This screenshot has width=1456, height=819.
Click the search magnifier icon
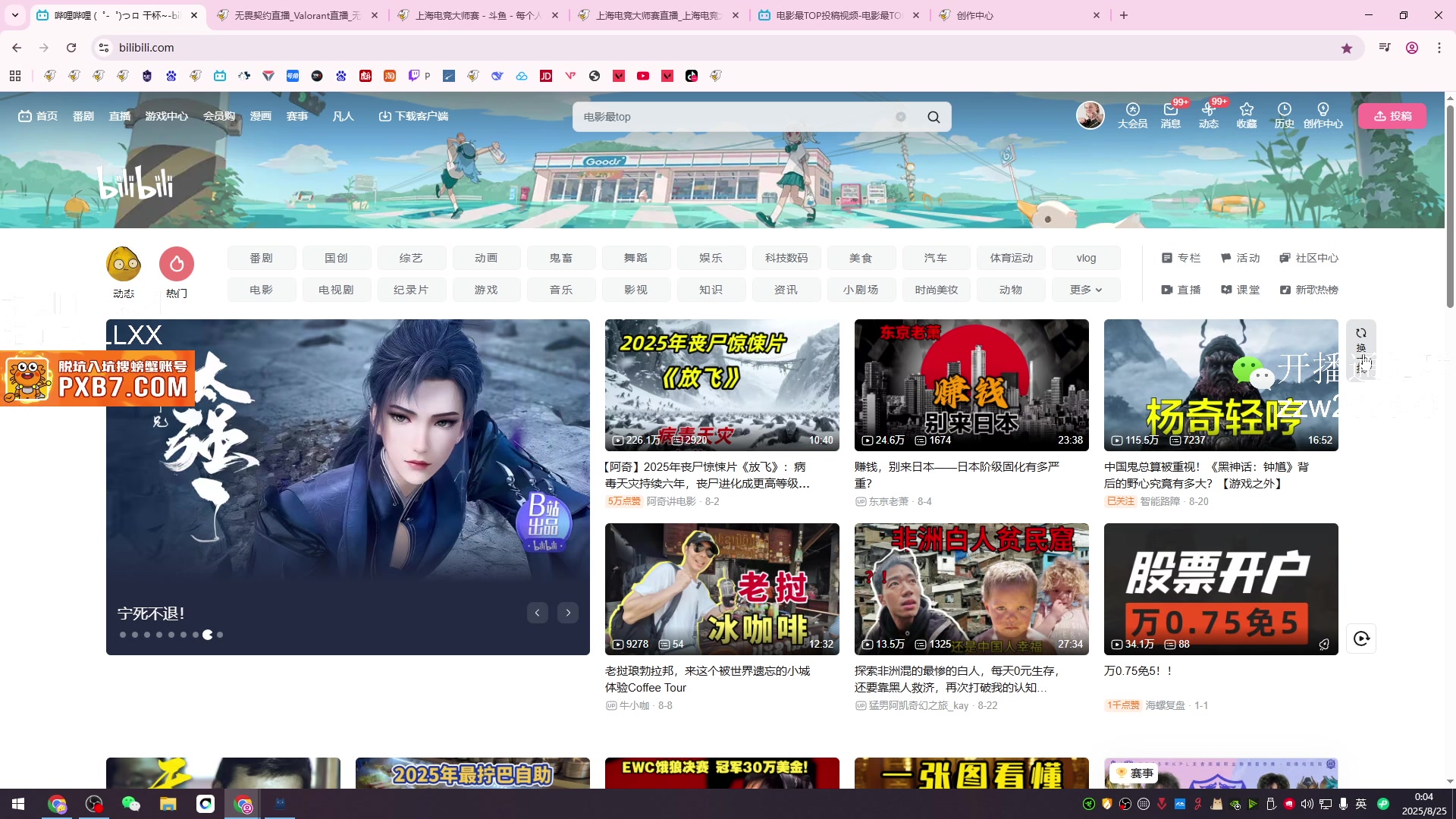point(934,117)
